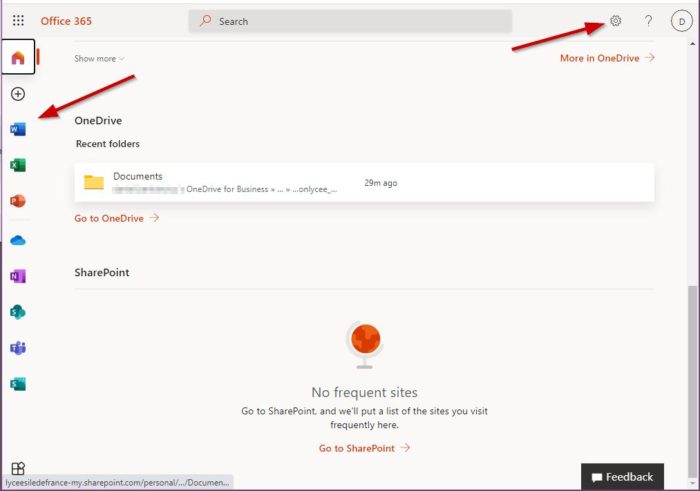Launch Word from the sidebar
The width and height of the screenshot is (700, 491).
point(18,129)
